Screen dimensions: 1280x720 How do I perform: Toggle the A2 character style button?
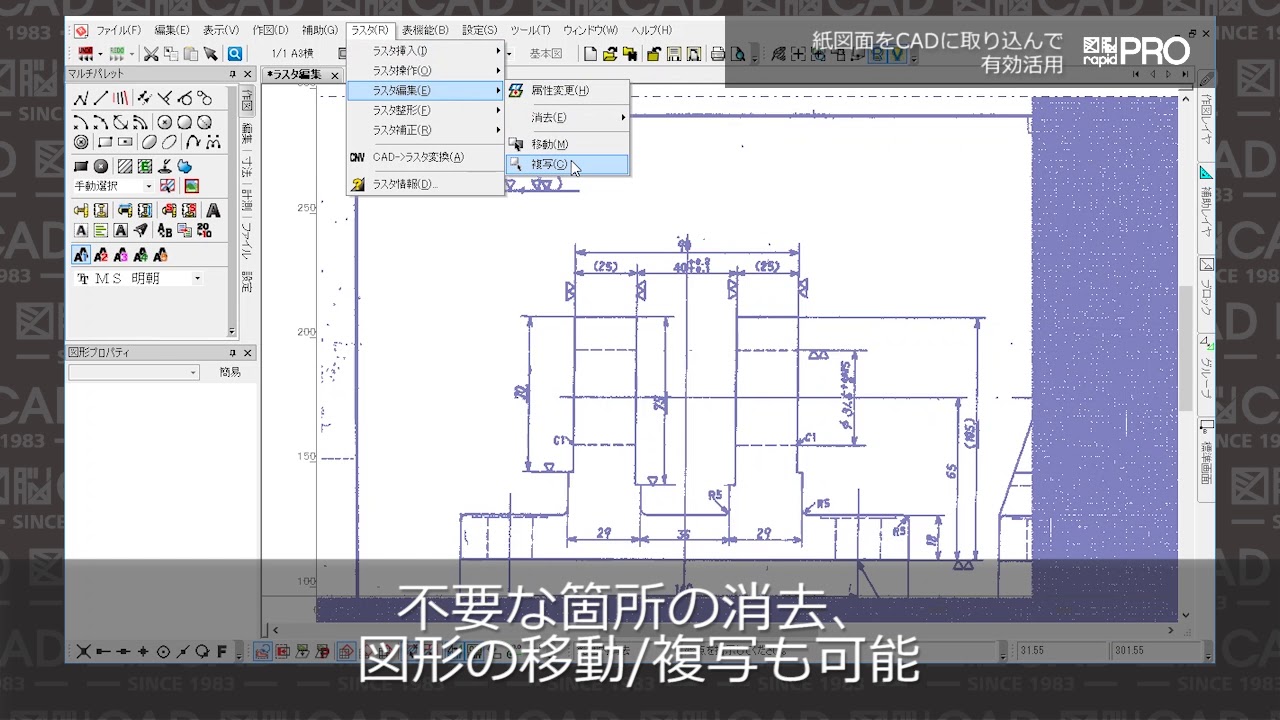tap(101, 255)
